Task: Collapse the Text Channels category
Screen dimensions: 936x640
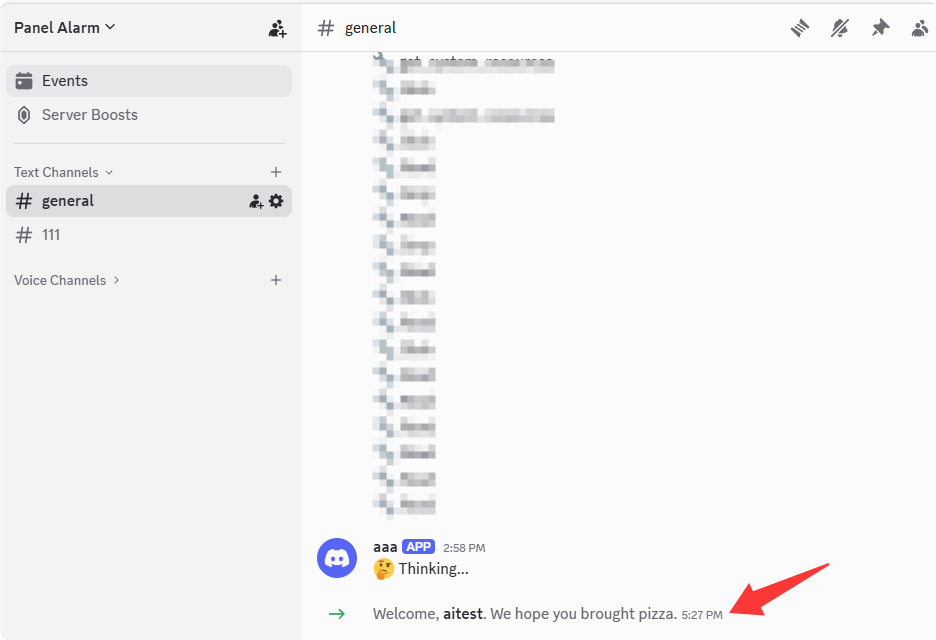Action: pos(64,172)
